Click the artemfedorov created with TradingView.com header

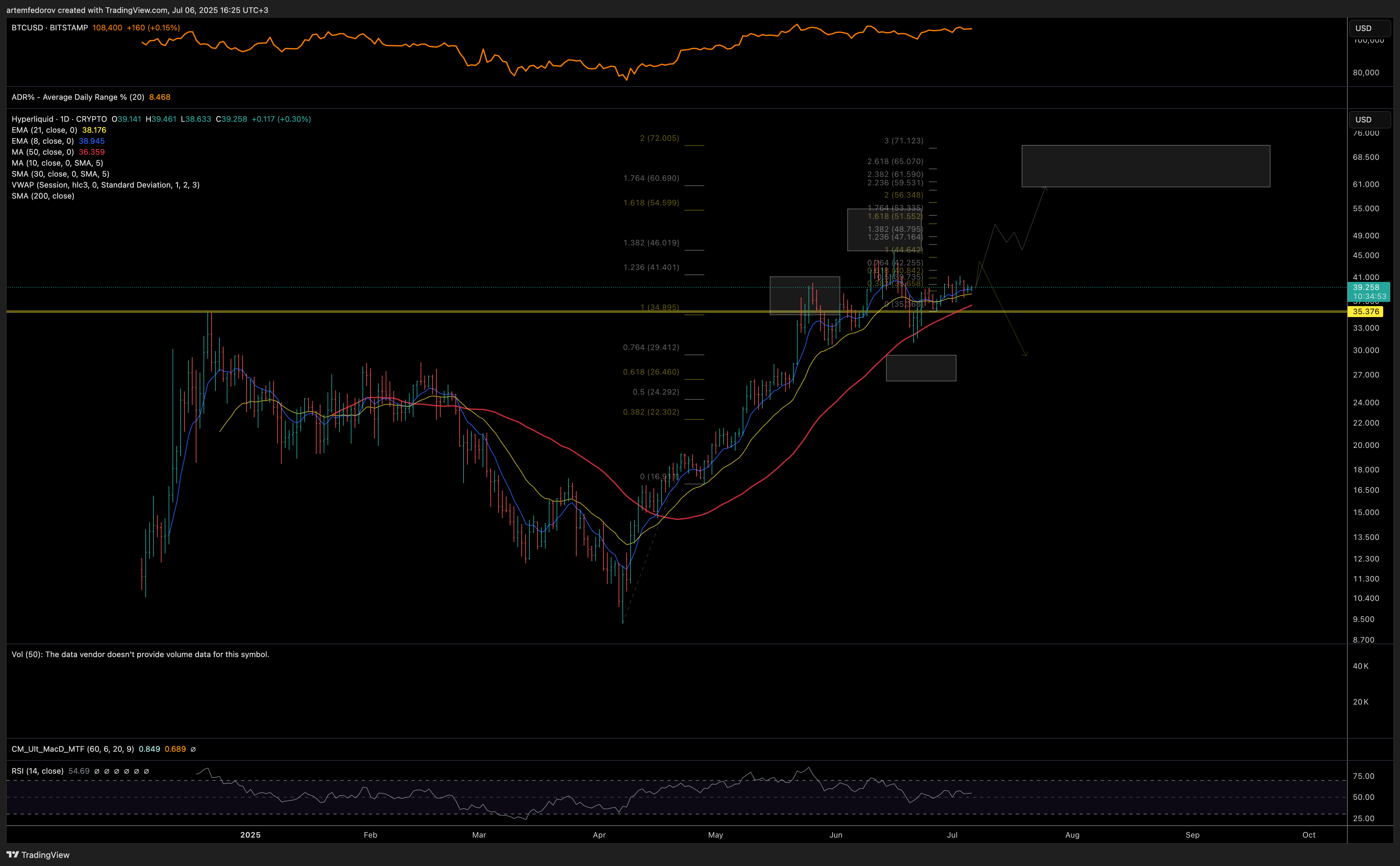click(x=137, y=10)
